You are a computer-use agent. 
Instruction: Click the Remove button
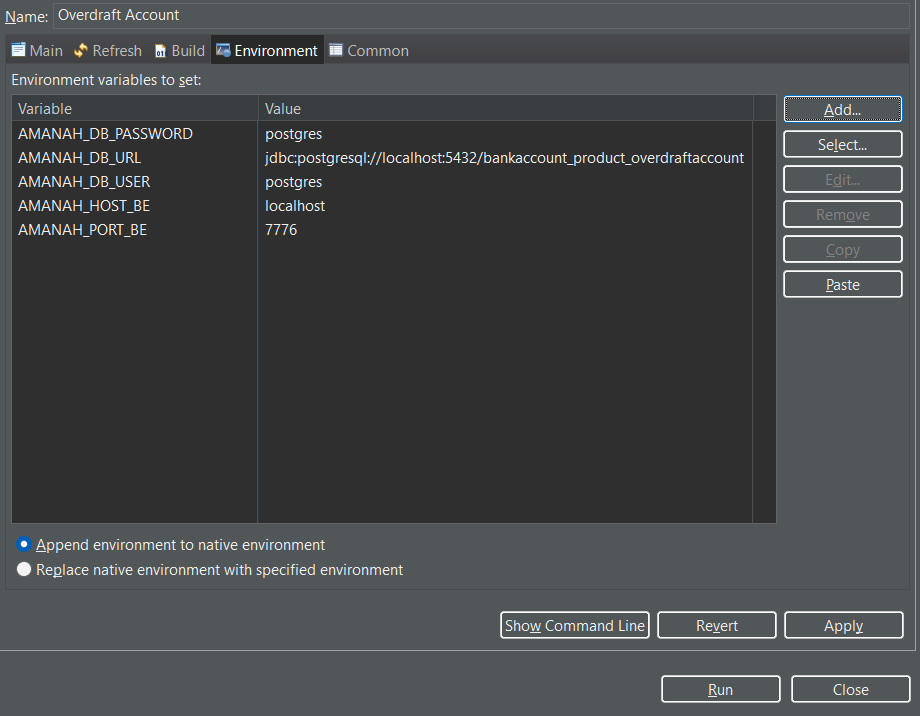(x=843, y=215)
